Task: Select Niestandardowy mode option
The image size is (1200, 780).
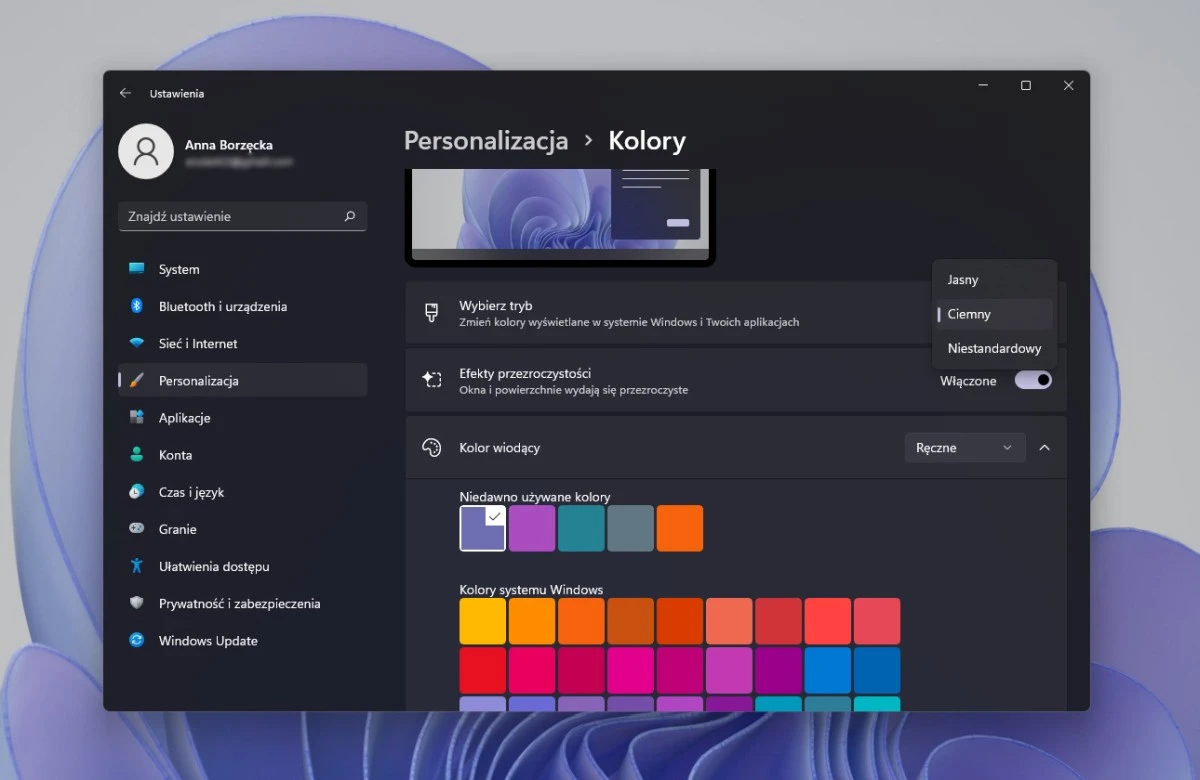Action: click(994, 349)
